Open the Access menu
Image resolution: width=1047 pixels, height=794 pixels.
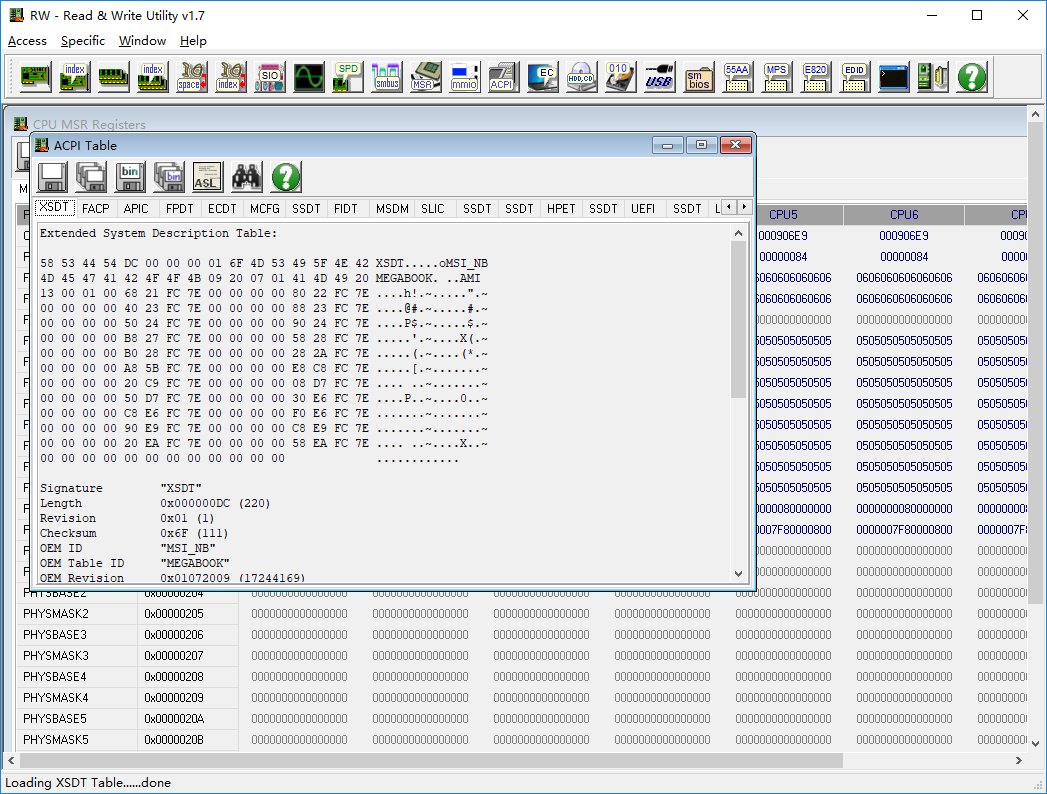27,41
